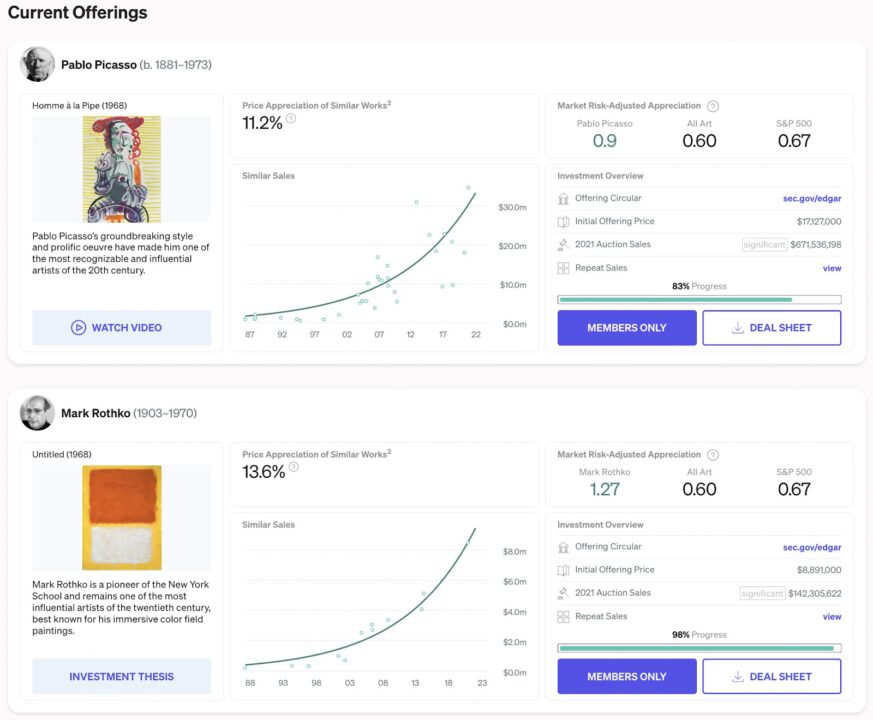Open the Rothko Investment Thesis
The height and width of the screenshot is (720, 873).
[x=121, y=676]
